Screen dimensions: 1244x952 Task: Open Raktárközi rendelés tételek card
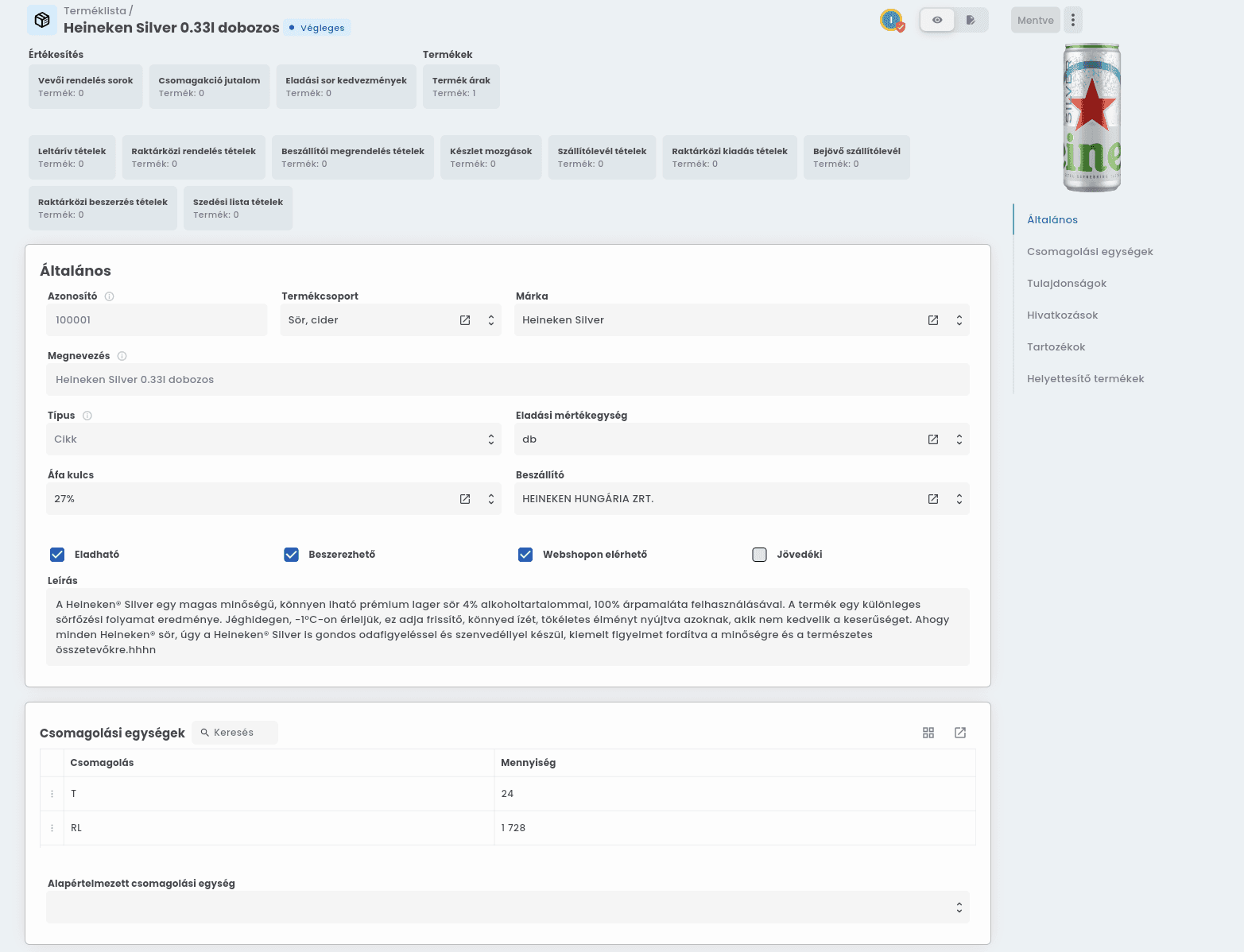tap(194, 157)
